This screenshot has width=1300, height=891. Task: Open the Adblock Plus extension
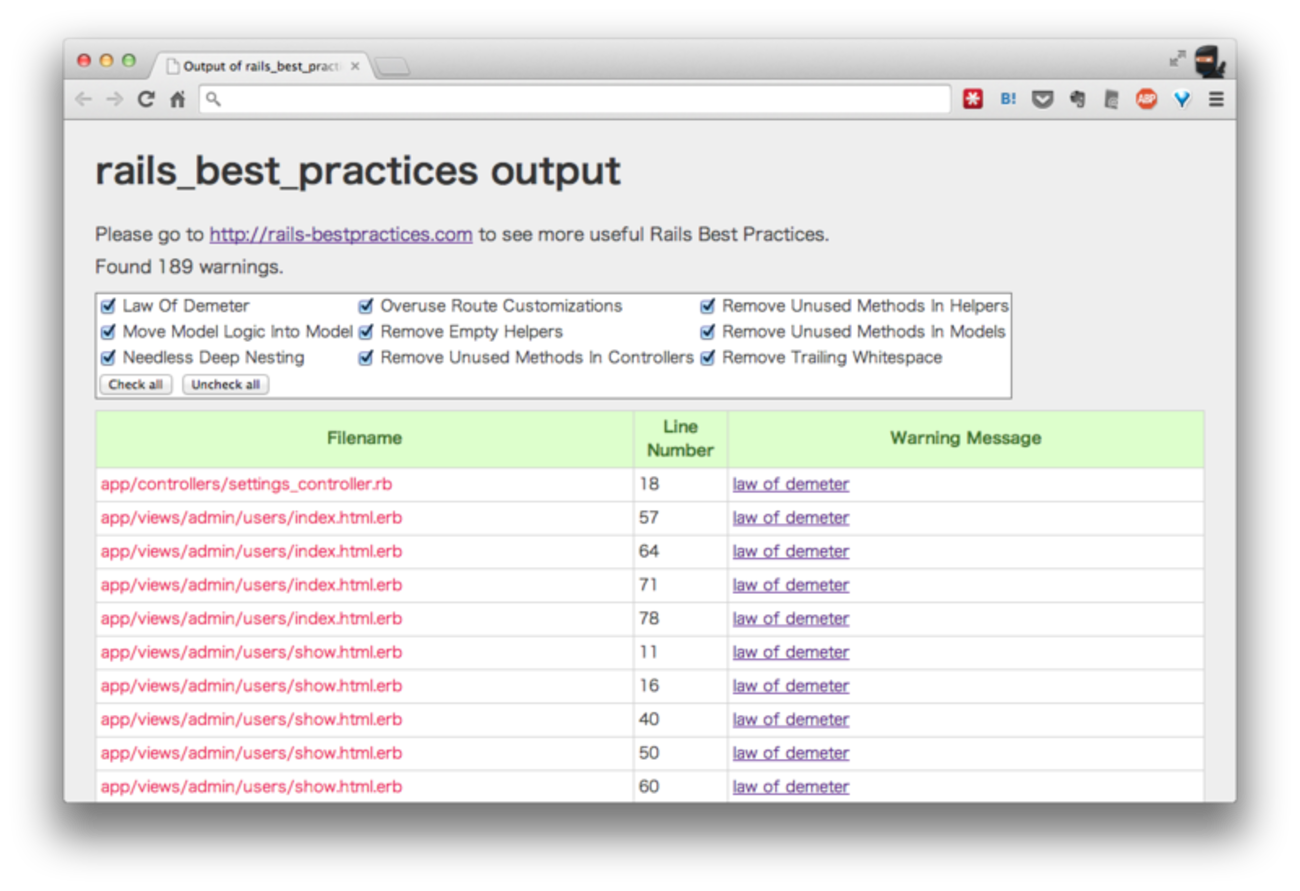[1146, 99]
